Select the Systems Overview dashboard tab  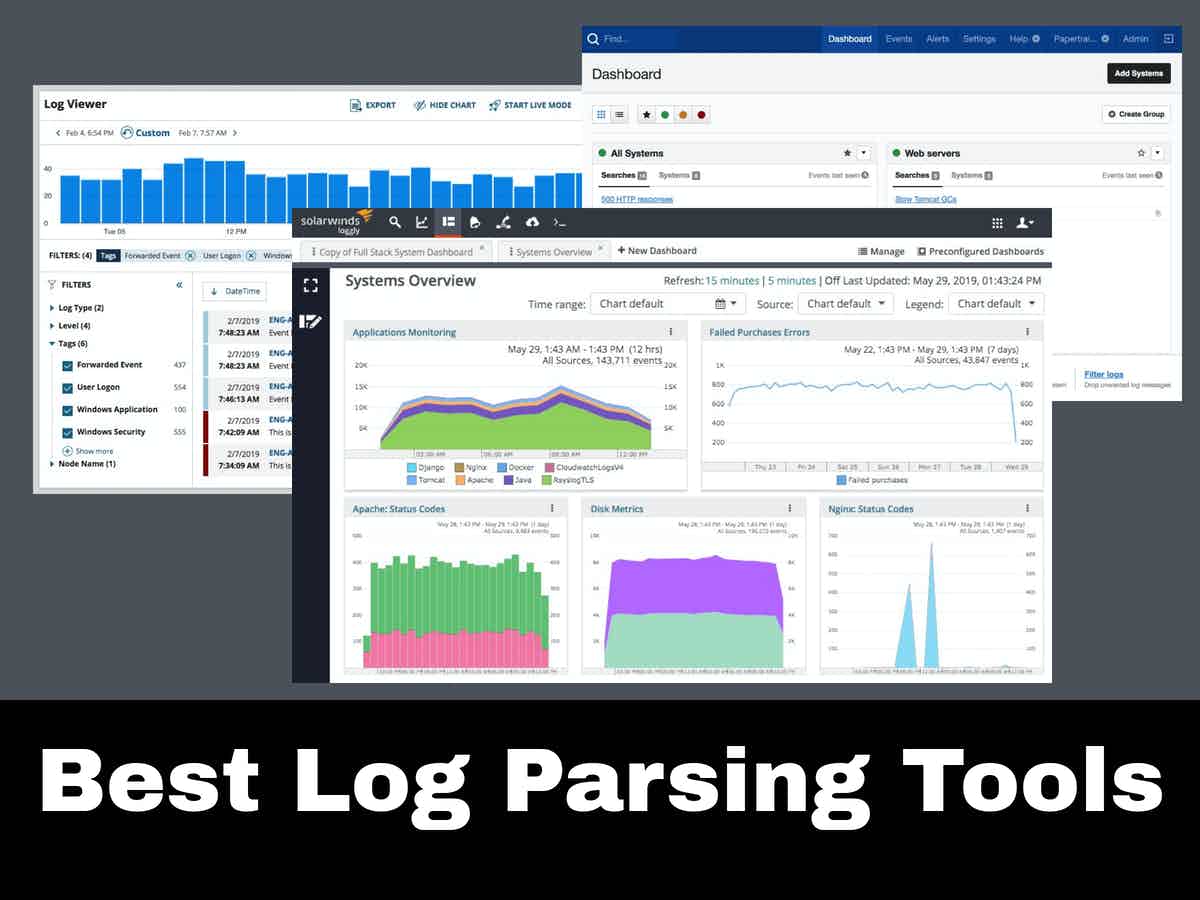click(556, 250)
